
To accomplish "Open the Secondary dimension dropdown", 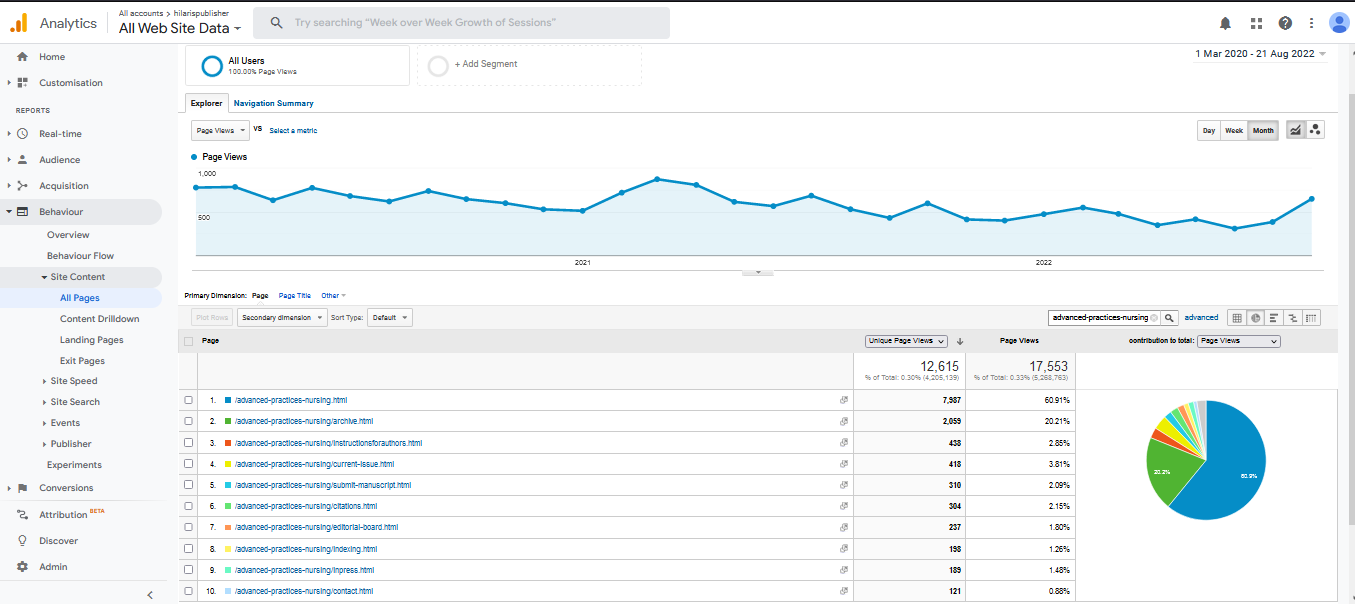I will [282, 317].
